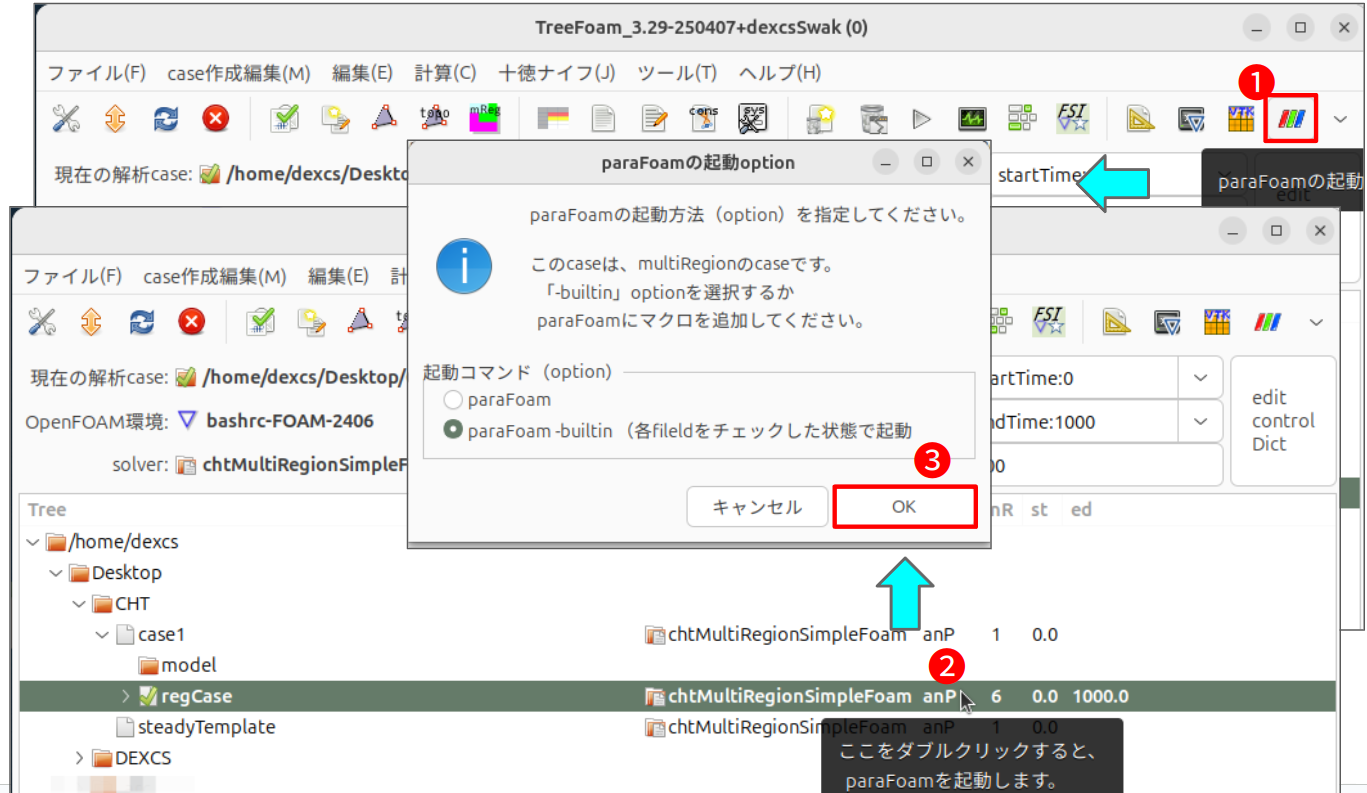Click OK in paraFoam option dialog

tap(904, 507)
